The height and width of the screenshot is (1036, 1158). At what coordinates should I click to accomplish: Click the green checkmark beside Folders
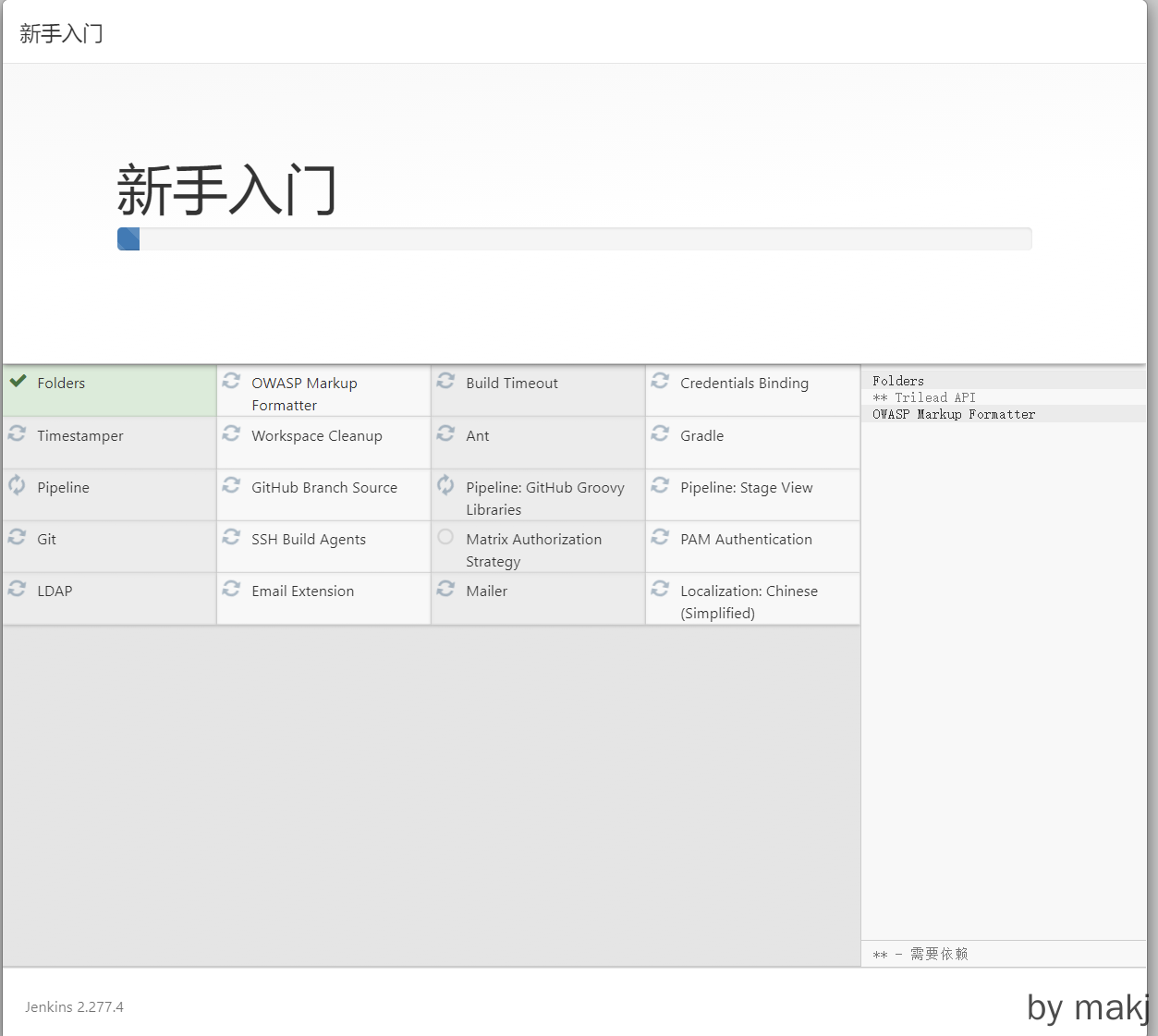pos(18,381)
